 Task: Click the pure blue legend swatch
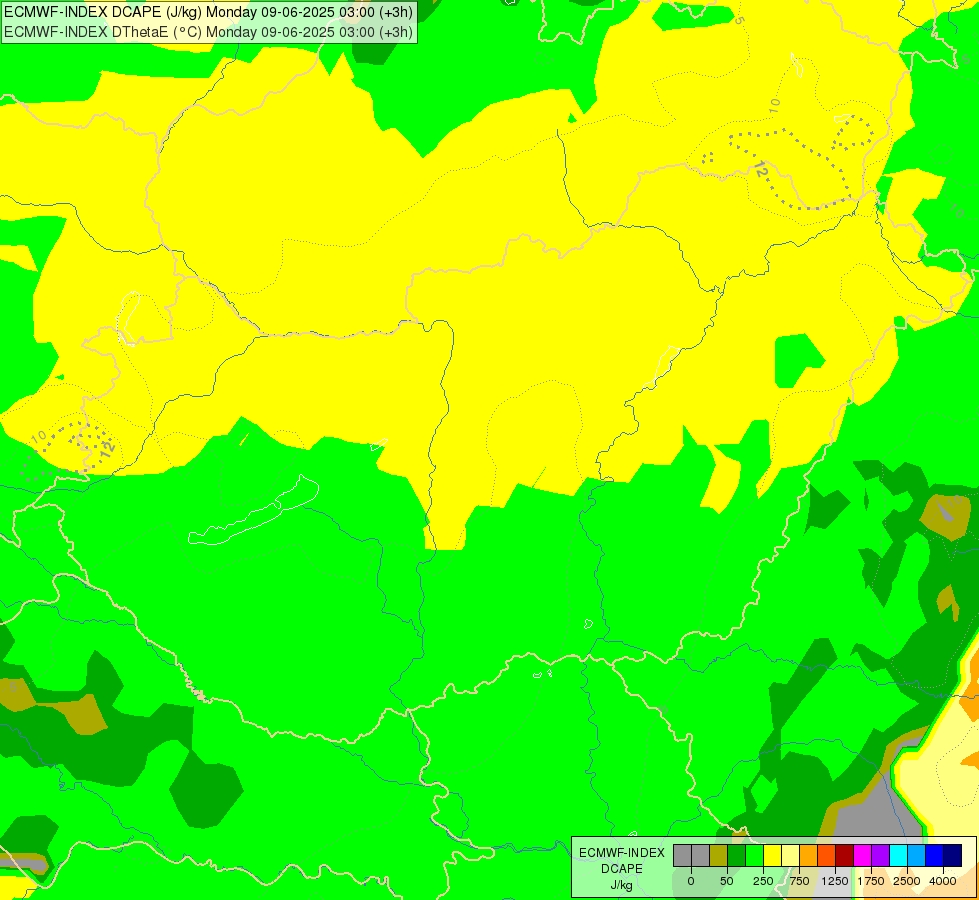coord(935,855)
